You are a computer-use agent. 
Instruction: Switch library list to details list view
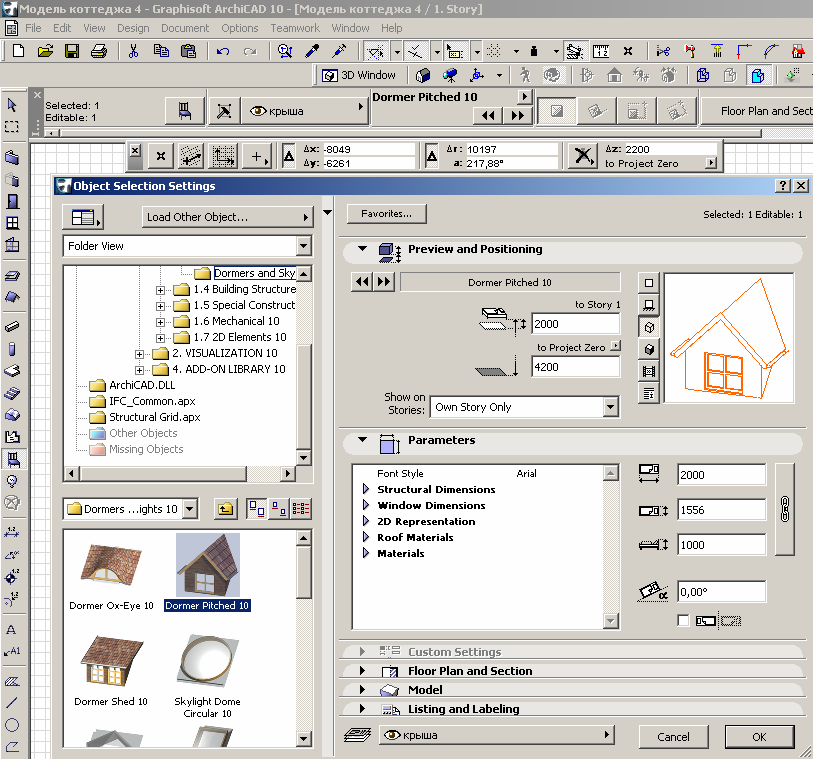[x=301, y=509]
